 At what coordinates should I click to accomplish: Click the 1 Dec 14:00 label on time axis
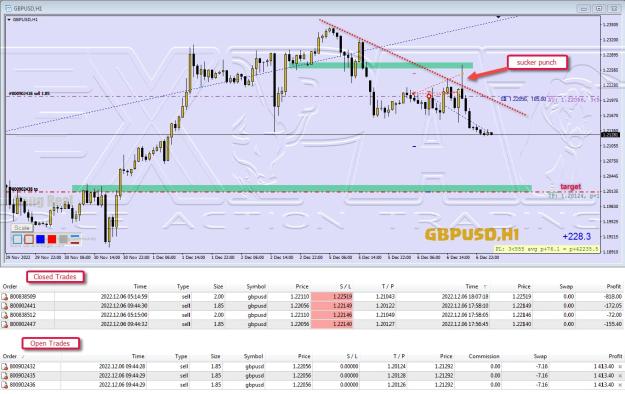(x=193, y=258)
